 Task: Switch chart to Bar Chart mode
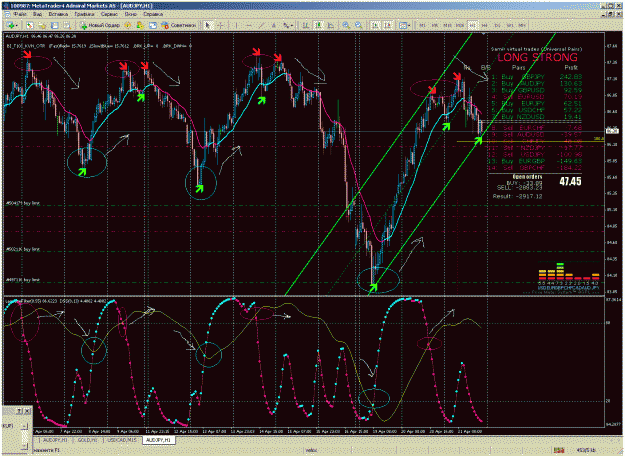[305, 25]
